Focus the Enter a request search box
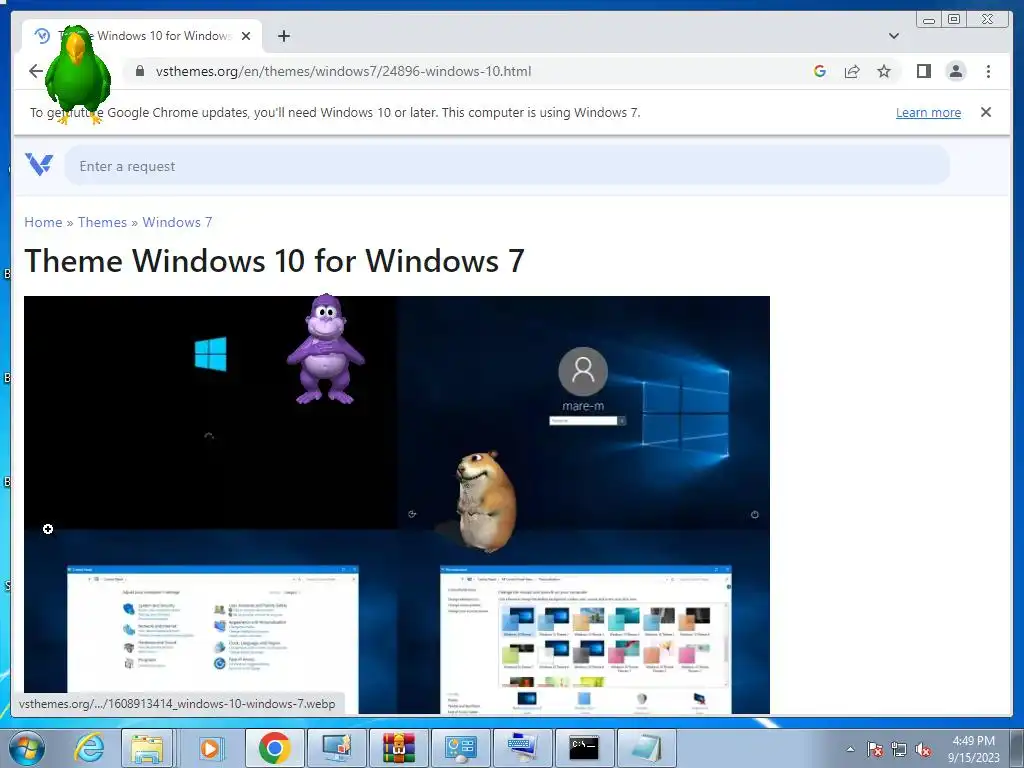Screen dimensions: 1024x768 507,166
